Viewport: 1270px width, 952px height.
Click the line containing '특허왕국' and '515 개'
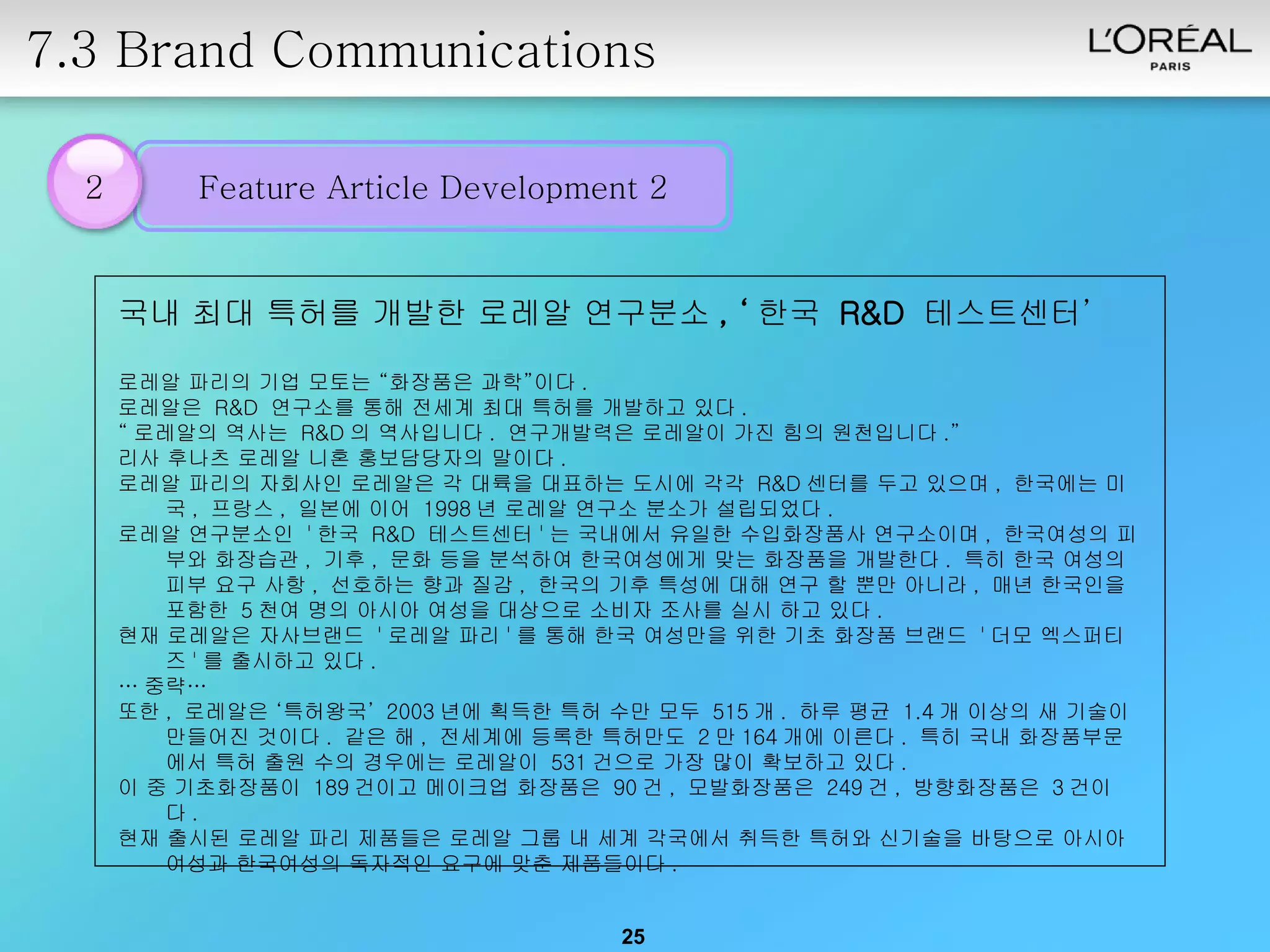point(623,711)
